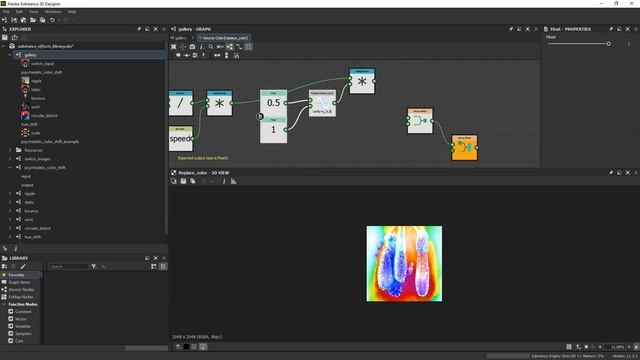640x360 pixels.
Task: Pin the Graph panel
Action: pos(511,29)
